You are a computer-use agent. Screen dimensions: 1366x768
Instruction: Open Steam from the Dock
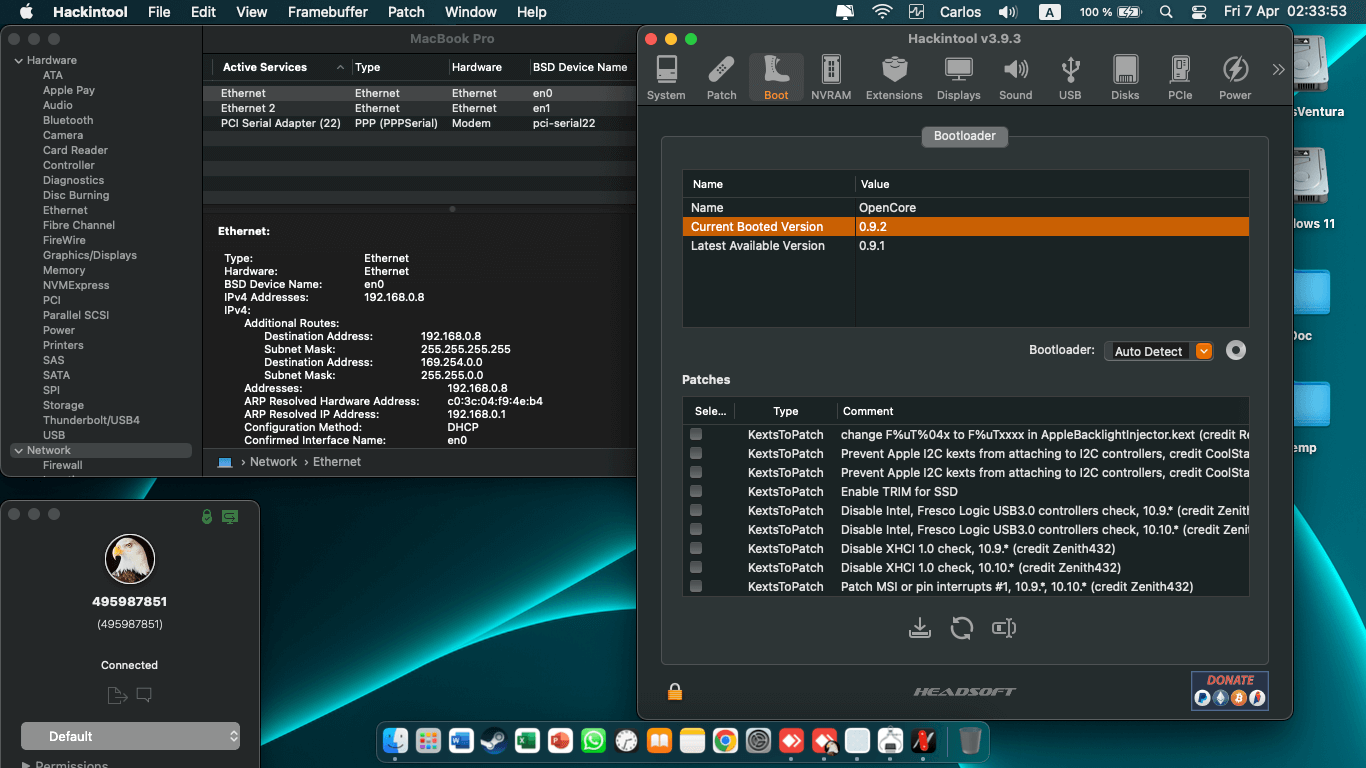click(494, 741)
